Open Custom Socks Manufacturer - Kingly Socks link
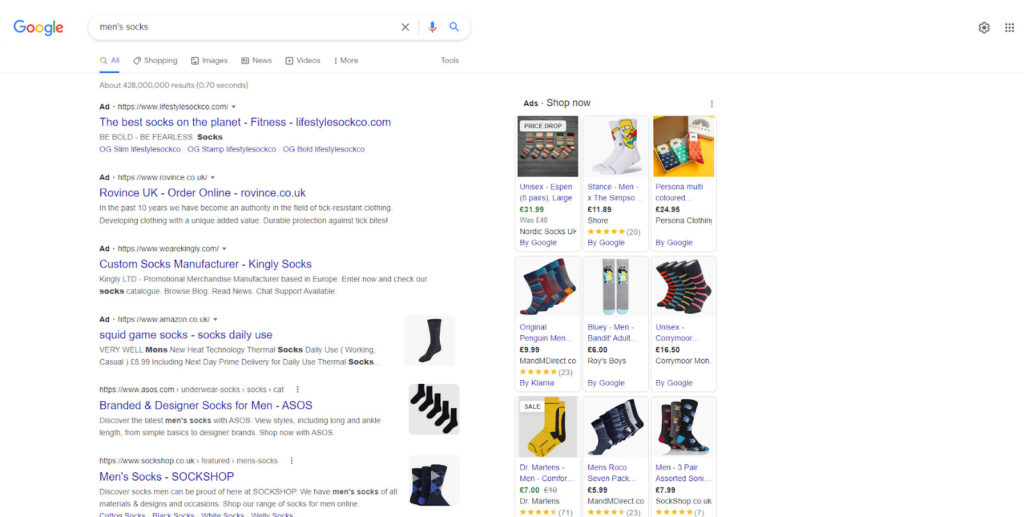This screenshot has height=517, width=1024. 205,264
